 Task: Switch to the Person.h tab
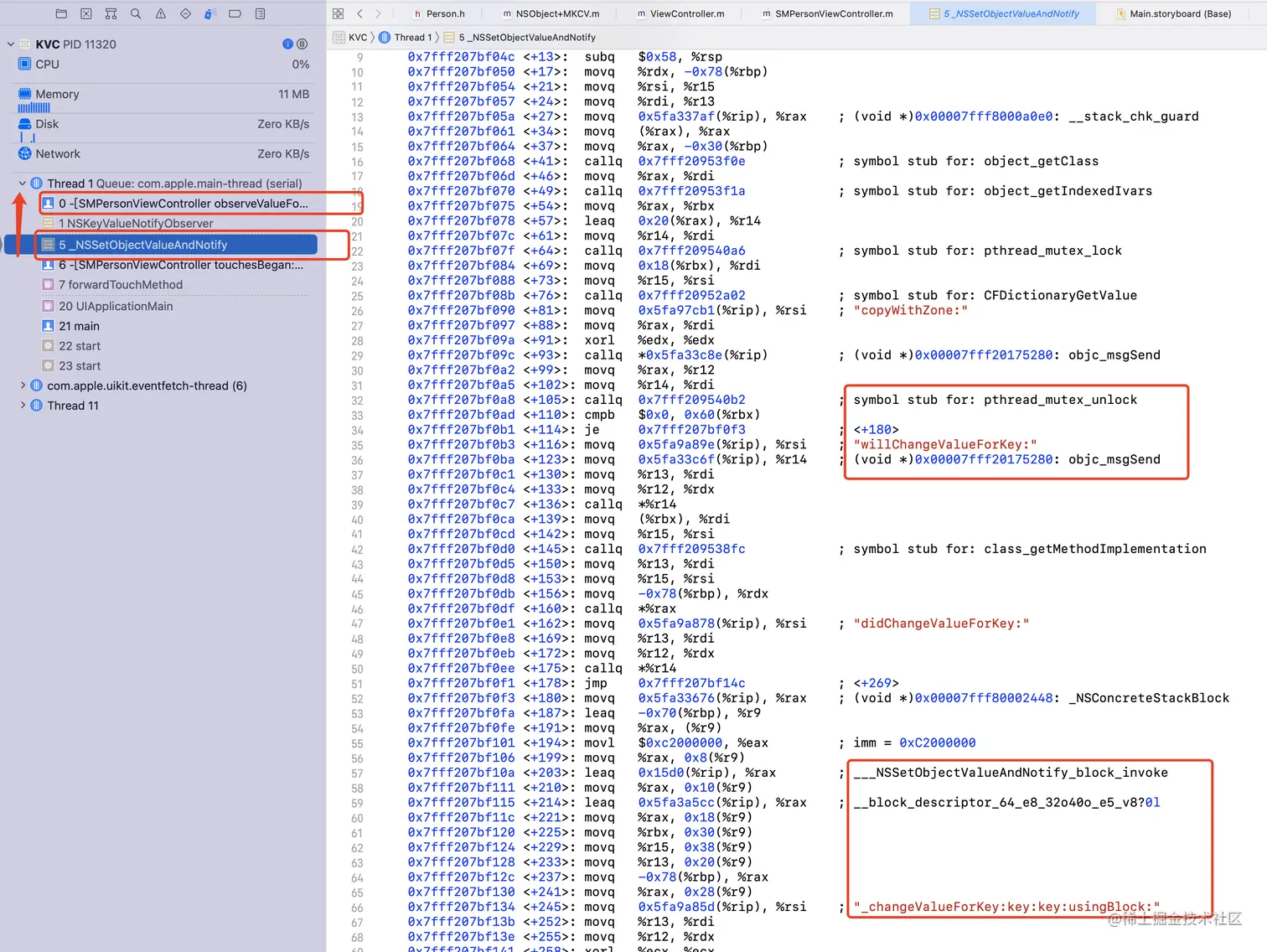coord(439,13)
